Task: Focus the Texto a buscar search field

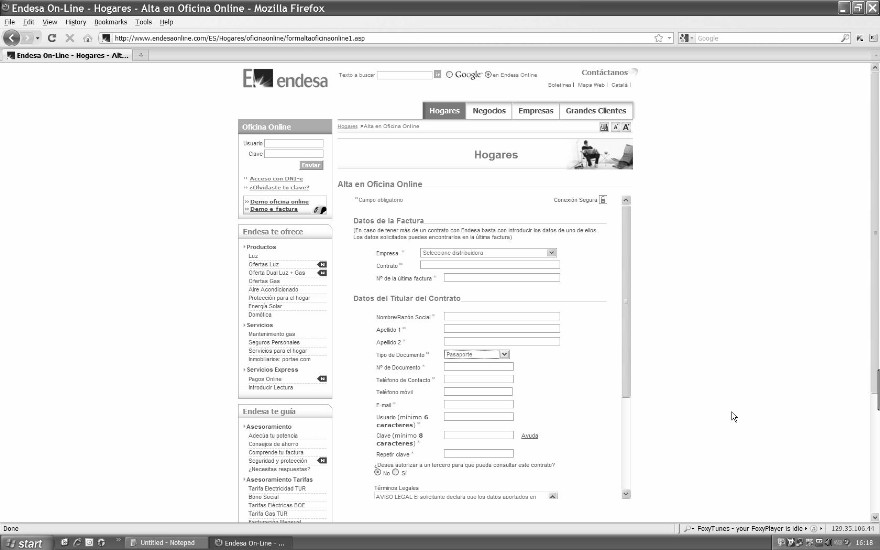Action: click(x=405, y=75)
